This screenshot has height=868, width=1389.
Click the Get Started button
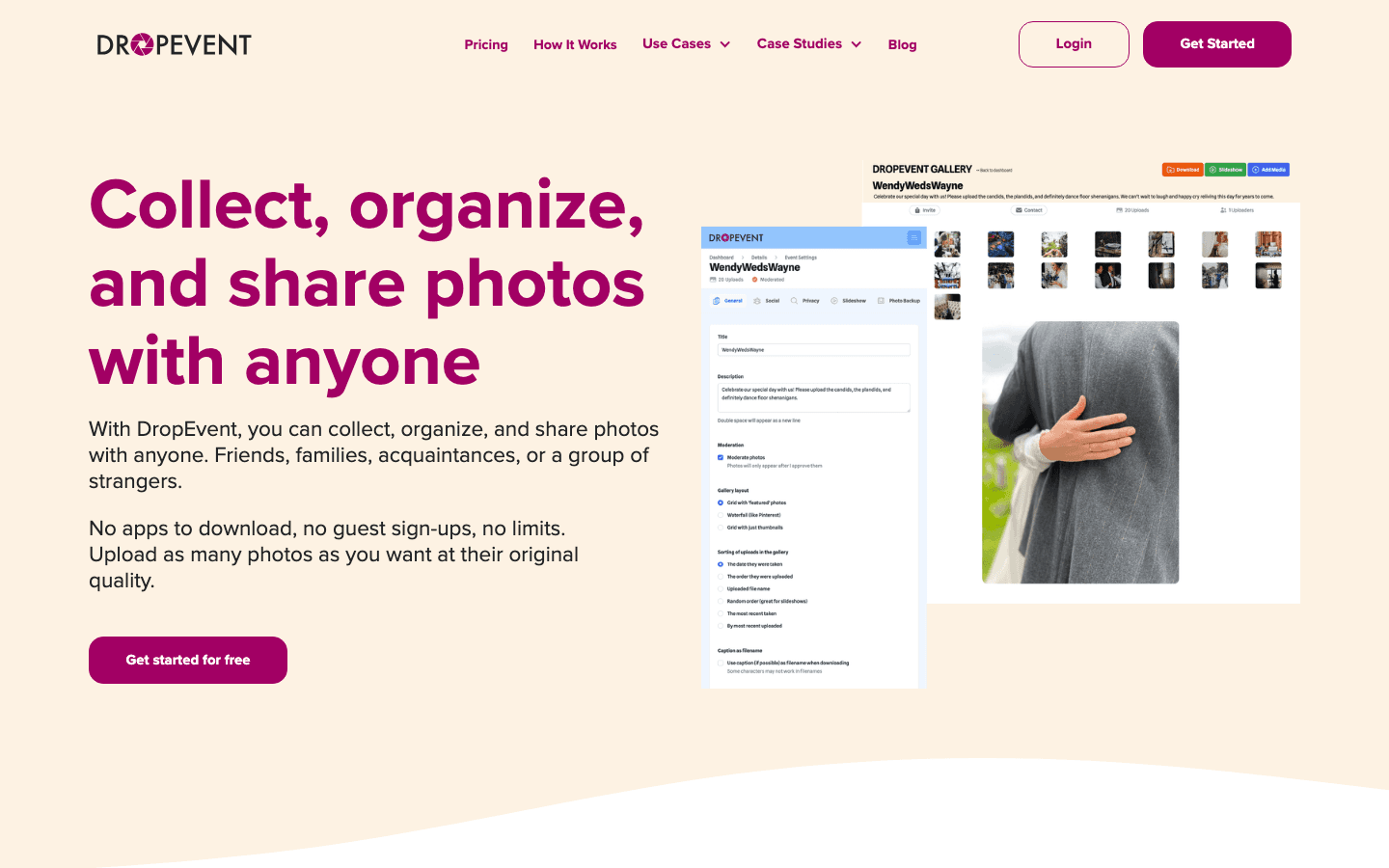[x=1217, y=44]
